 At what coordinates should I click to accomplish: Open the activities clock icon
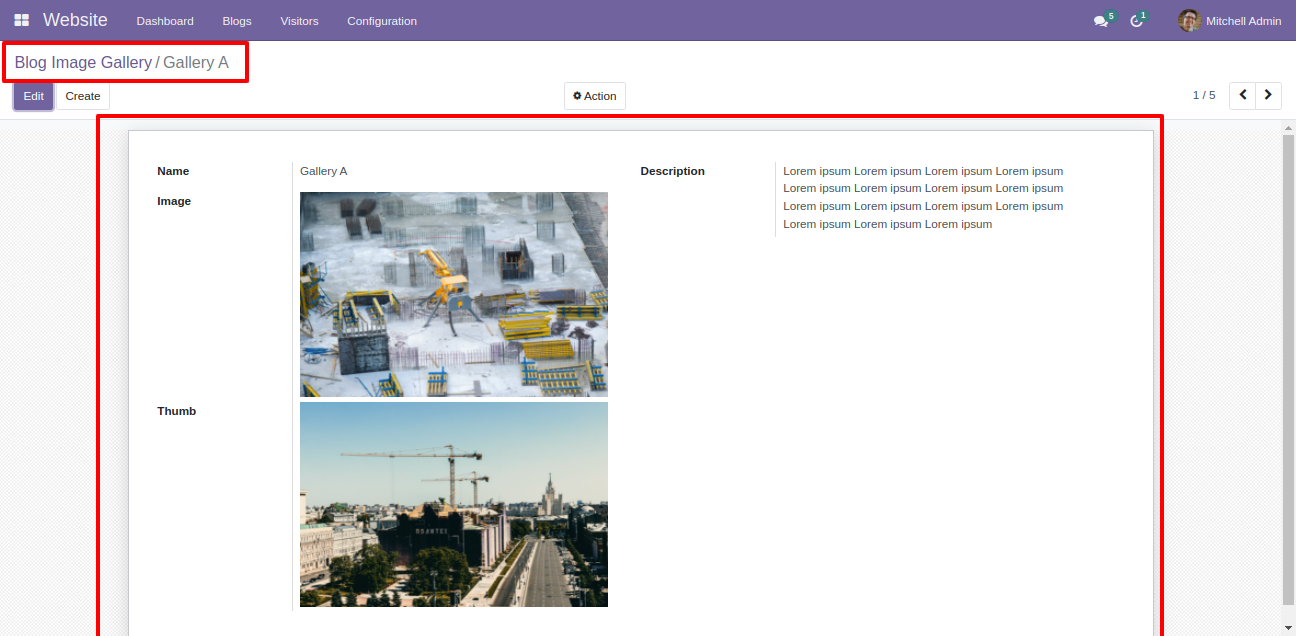(x=1136, y=21)
